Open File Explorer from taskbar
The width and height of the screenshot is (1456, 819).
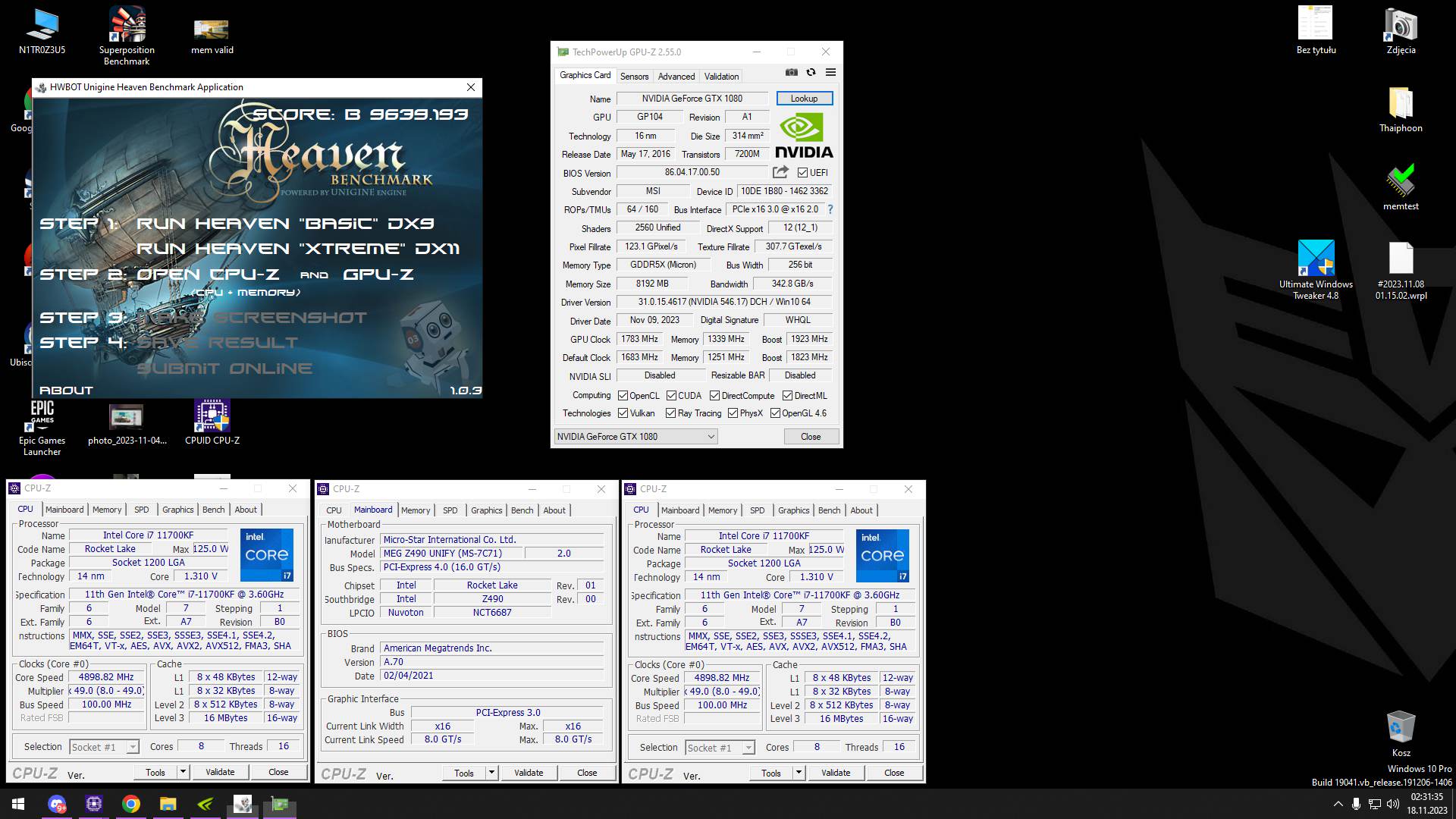(x=168, y=804)
